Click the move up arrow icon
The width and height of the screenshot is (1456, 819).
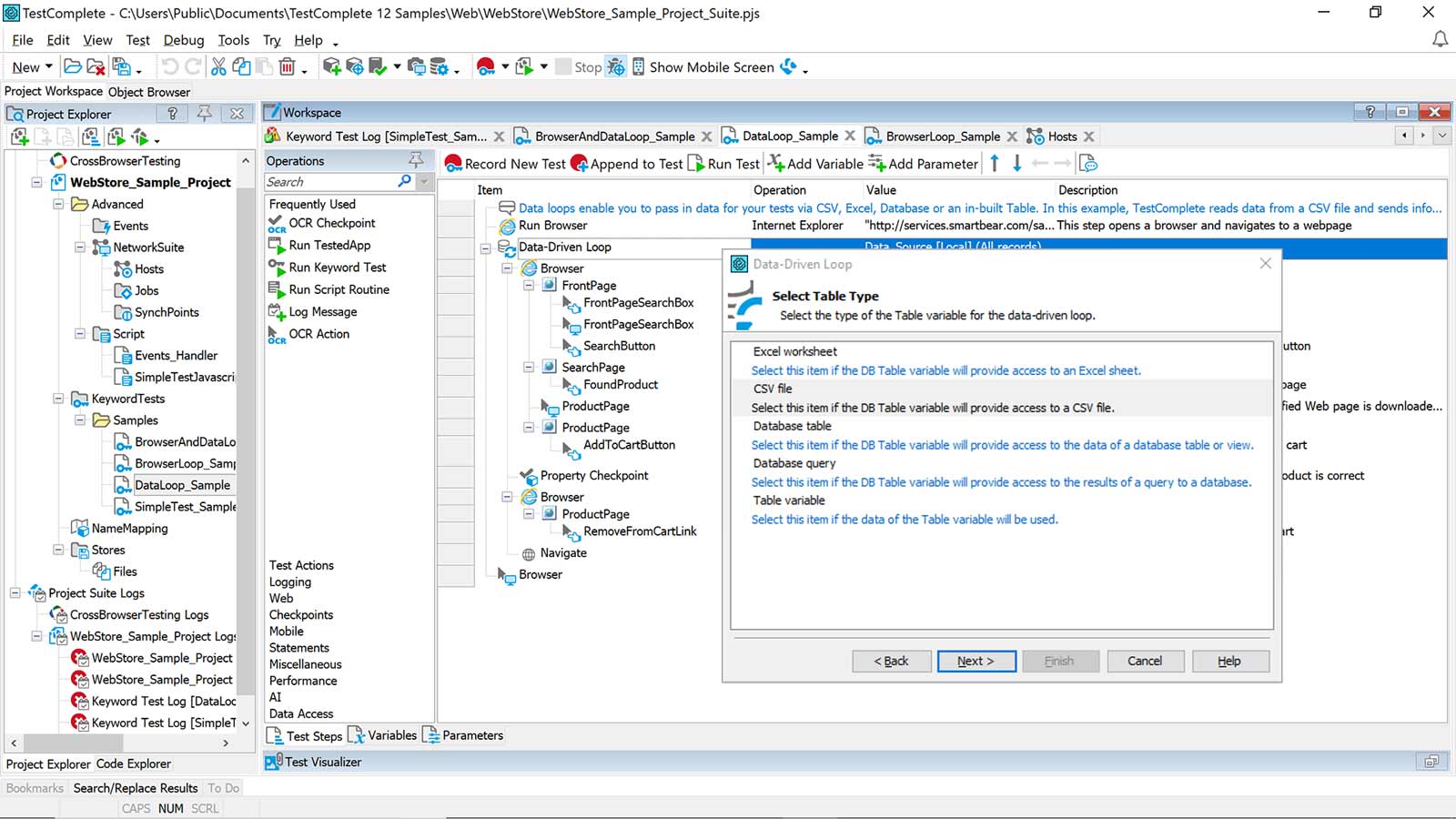pyautogui.click(x=995, y=163)
